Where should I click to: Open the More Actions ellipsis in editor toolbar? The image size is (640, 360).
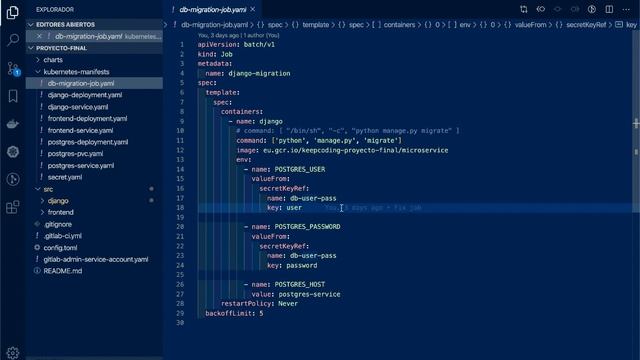pyautogui.click(x=626, y=9)
